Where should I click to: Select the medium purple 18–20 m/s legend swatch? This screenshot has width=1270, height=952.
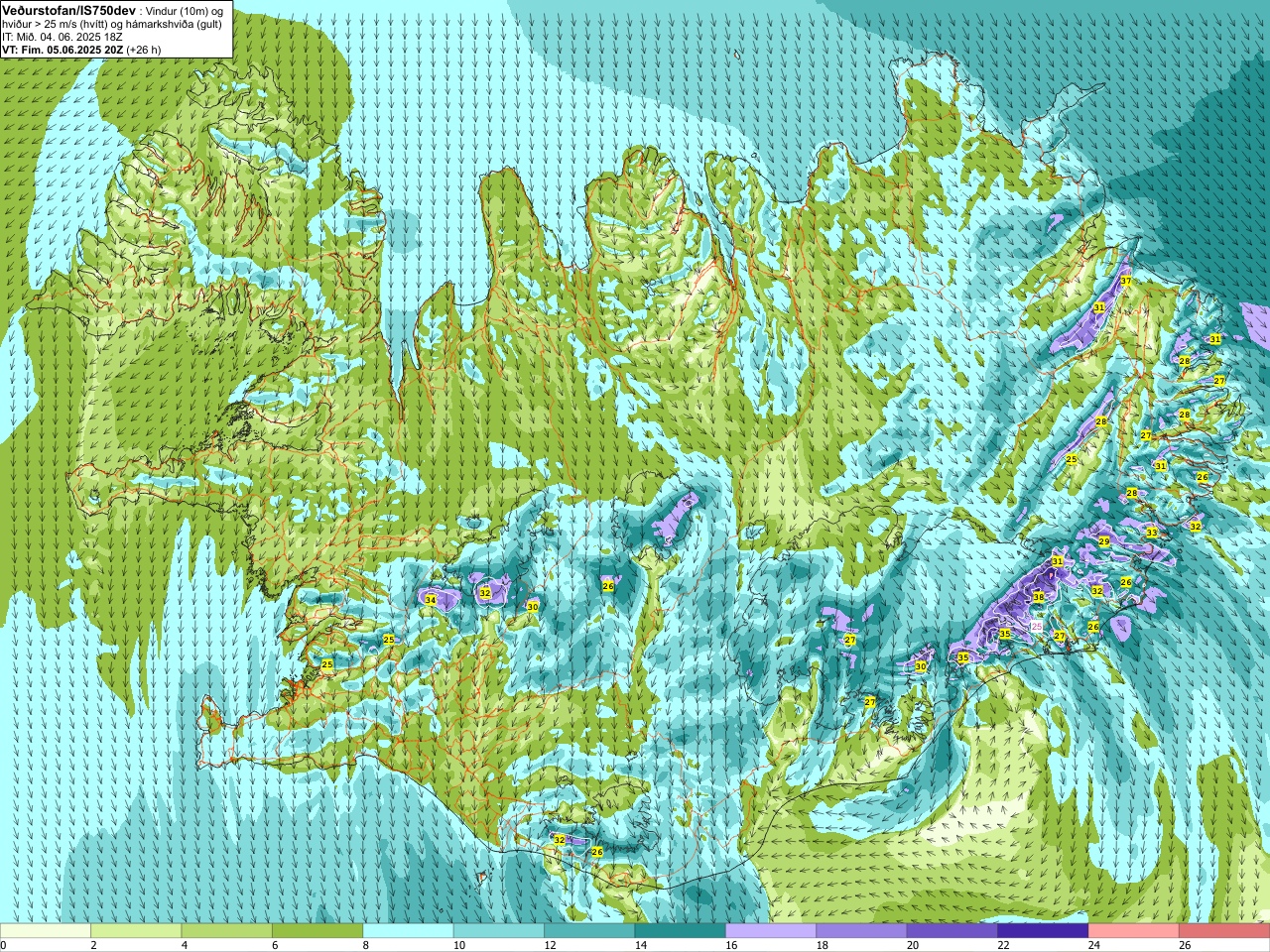(861, 930)
